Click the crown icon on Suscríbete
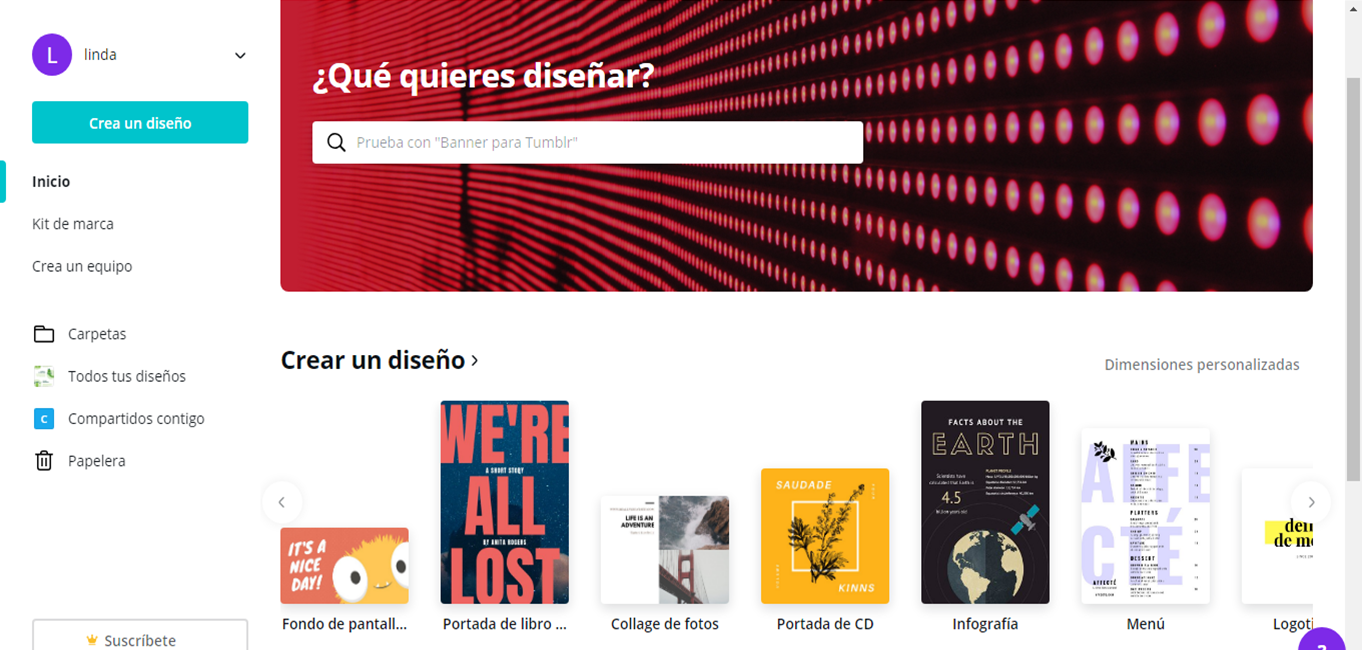This screenshot has width=1362, height=650. [x=92, y=640]
